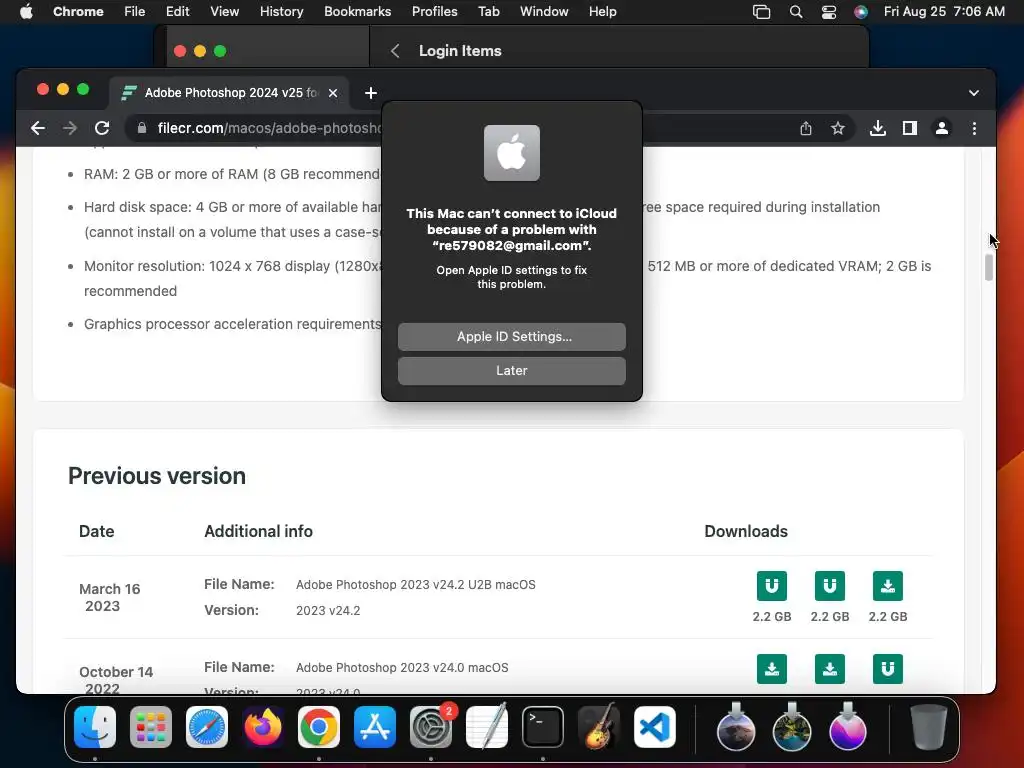Open the Help menu
The width and height of the screenshot is (1024, 768).
(x=602, y=11)
